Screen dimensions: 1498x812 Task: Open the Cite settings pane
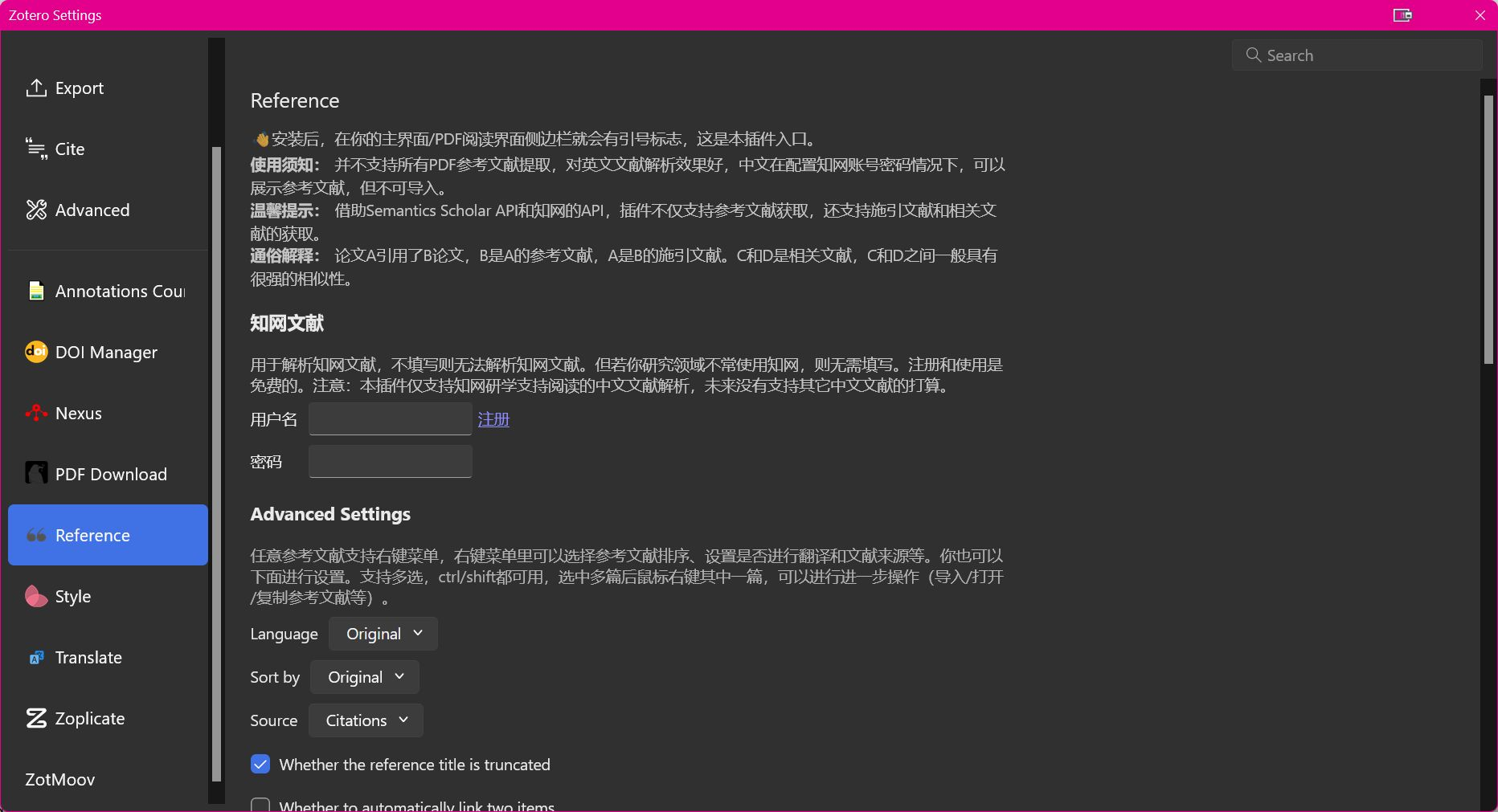tap(108, 149)
